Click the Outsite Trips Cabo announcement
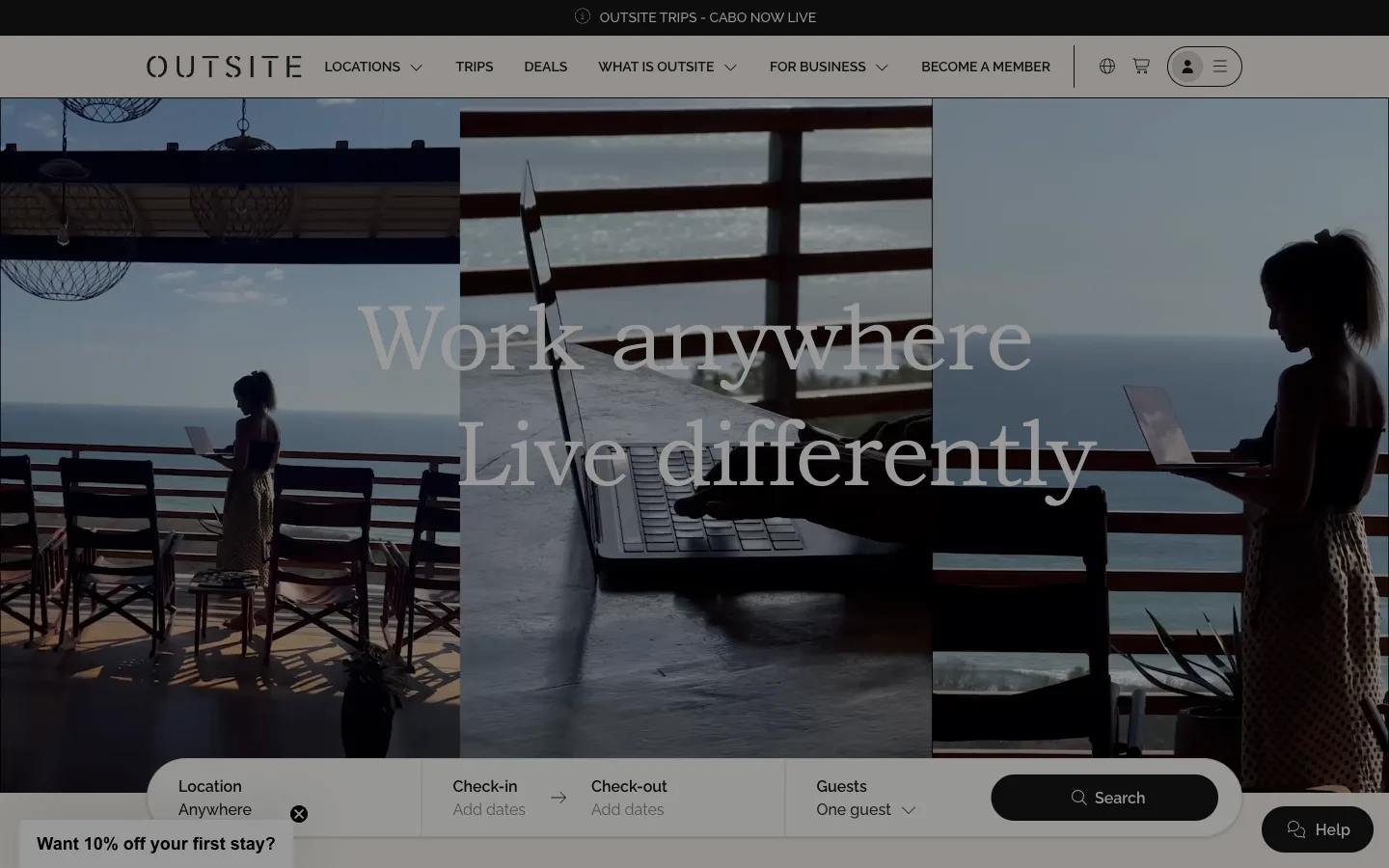The height and width of the screenshot is (868, 1389). [708, 17]
